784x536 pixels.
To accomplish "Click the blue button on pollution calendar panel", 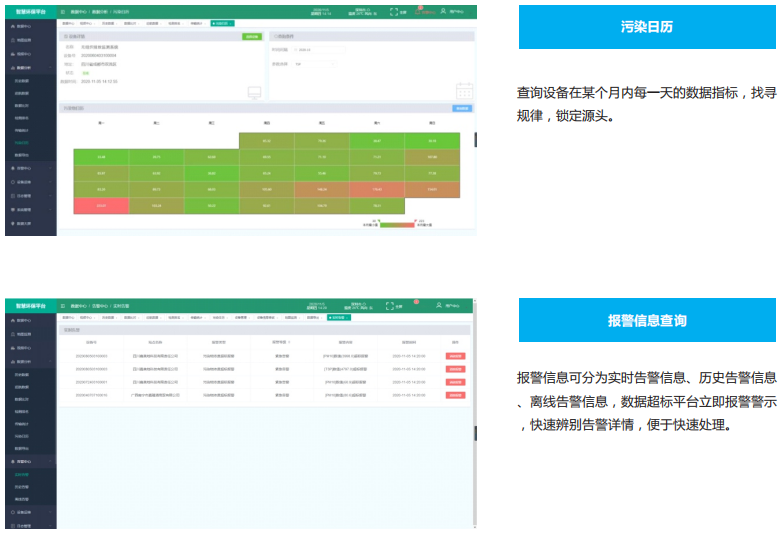I will coord(462,108).
